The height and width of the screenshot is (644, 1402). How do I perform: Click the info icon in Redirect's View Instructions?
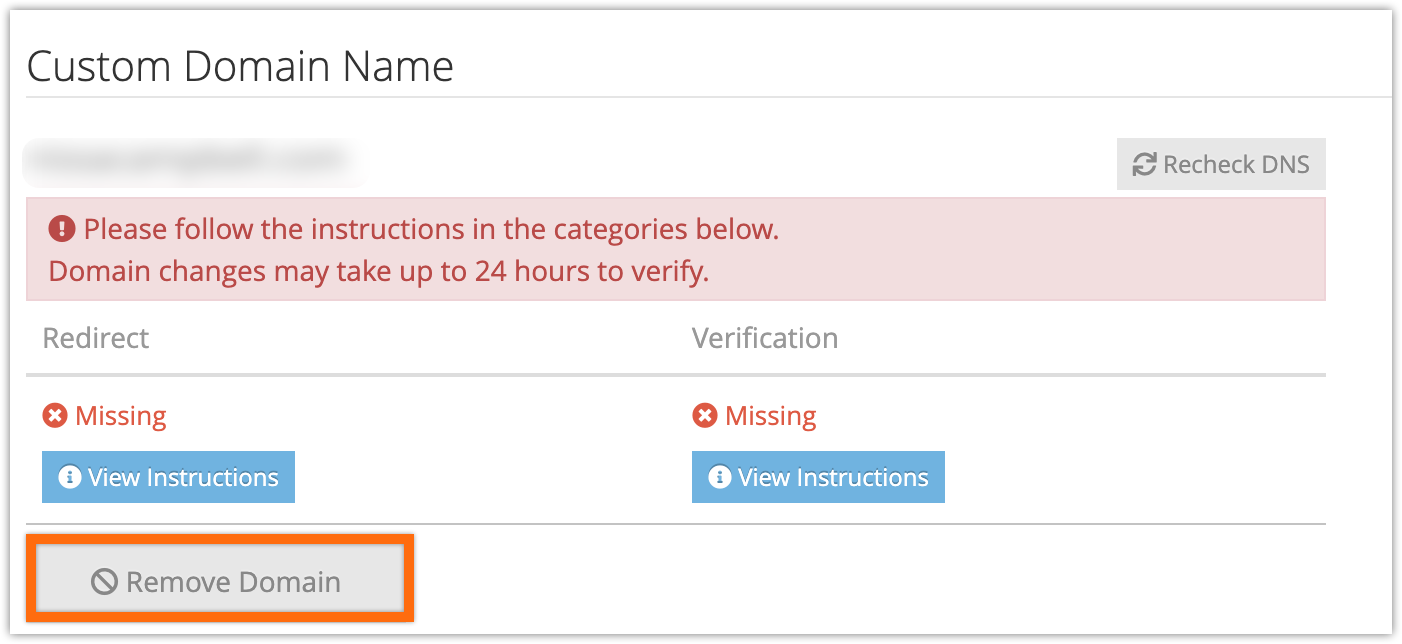tap(69, 477)
